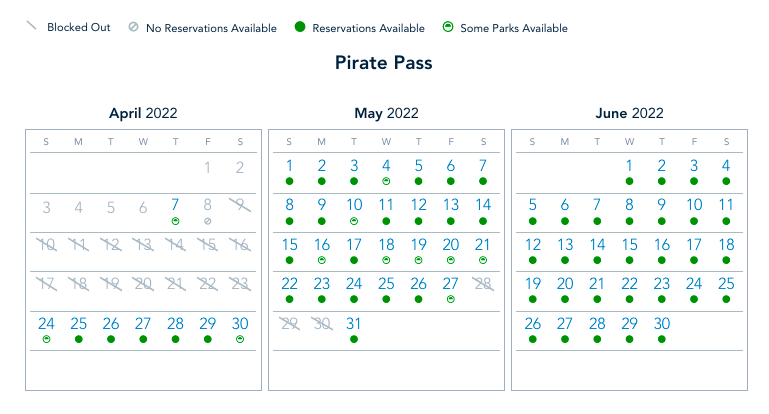Select May 10 on the calendar
This screenshot has width=769, height=414.
(x=354, y=205)
